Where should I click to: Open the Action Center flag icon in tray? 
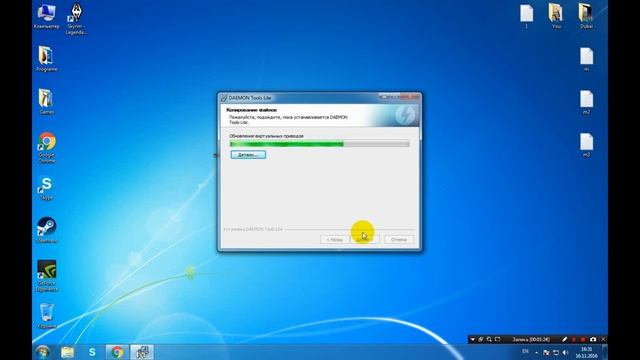[x=546, y=352]
